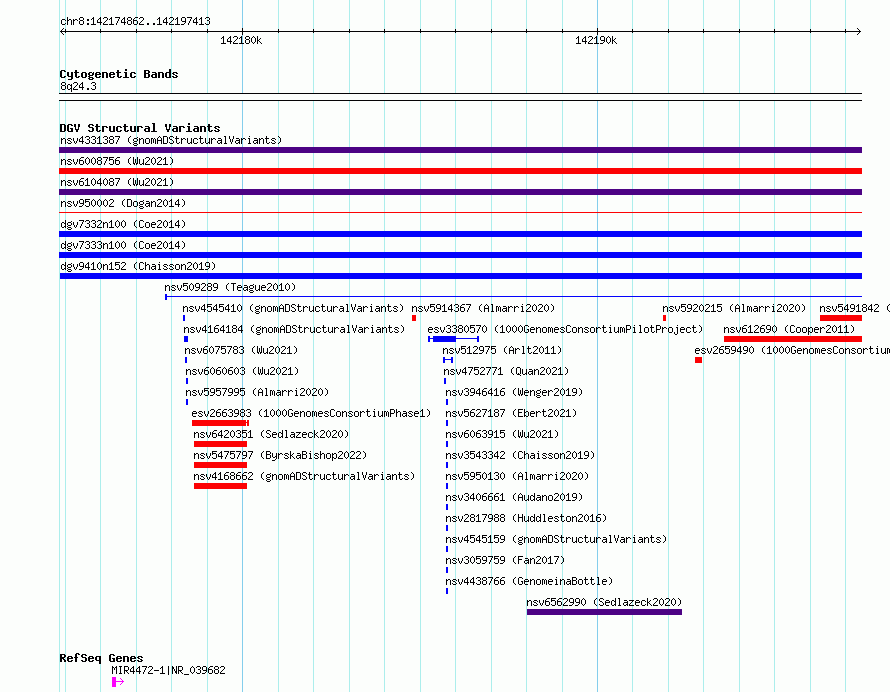The image size is (890, 692).
Task: Select dgv7333n100 (Coe2014) label
Action: click(123, 245)
